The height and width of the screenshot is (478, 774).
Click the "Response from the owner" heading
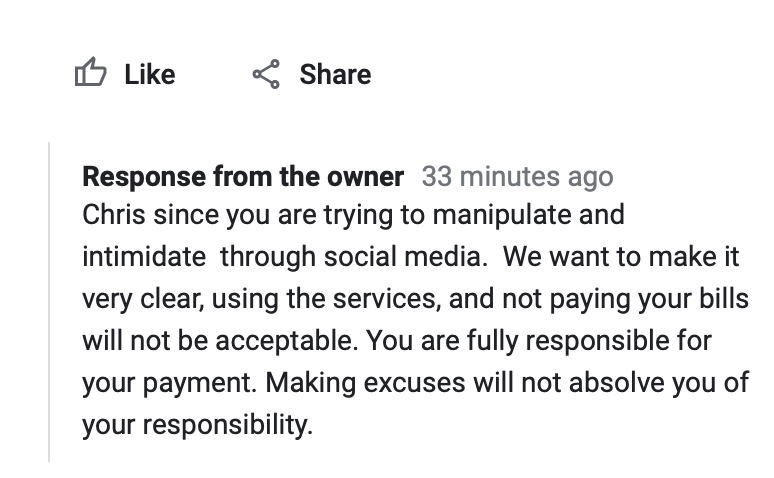(243, 177)
